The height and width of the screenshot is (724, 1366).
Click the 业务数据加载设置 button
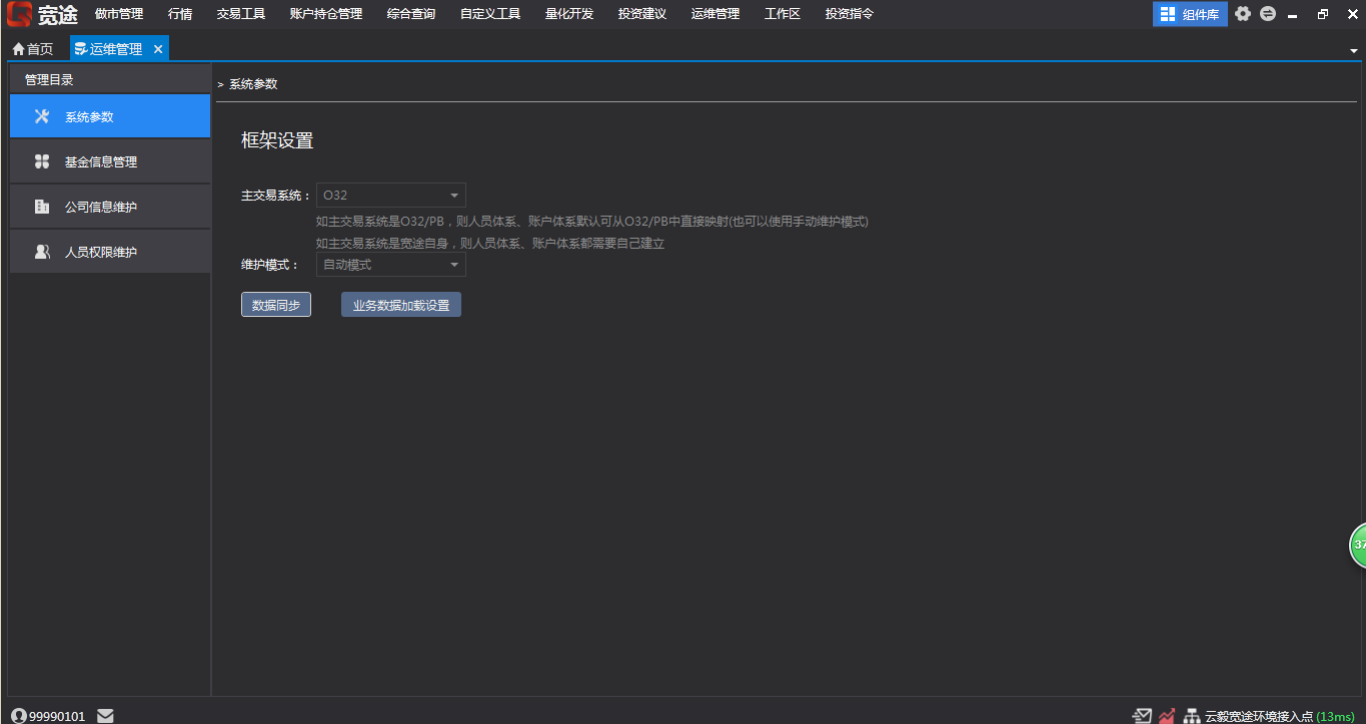click(401, 305)
